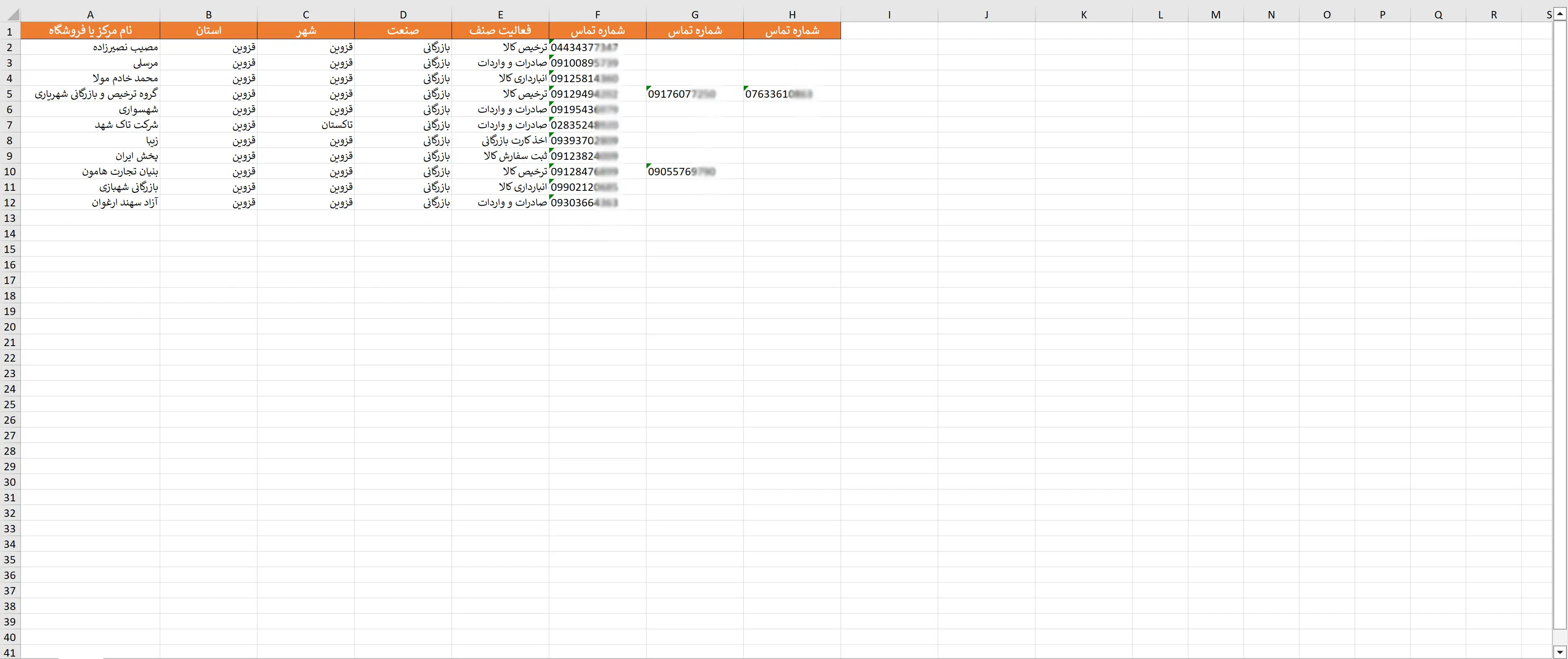Select column F header

597,15
